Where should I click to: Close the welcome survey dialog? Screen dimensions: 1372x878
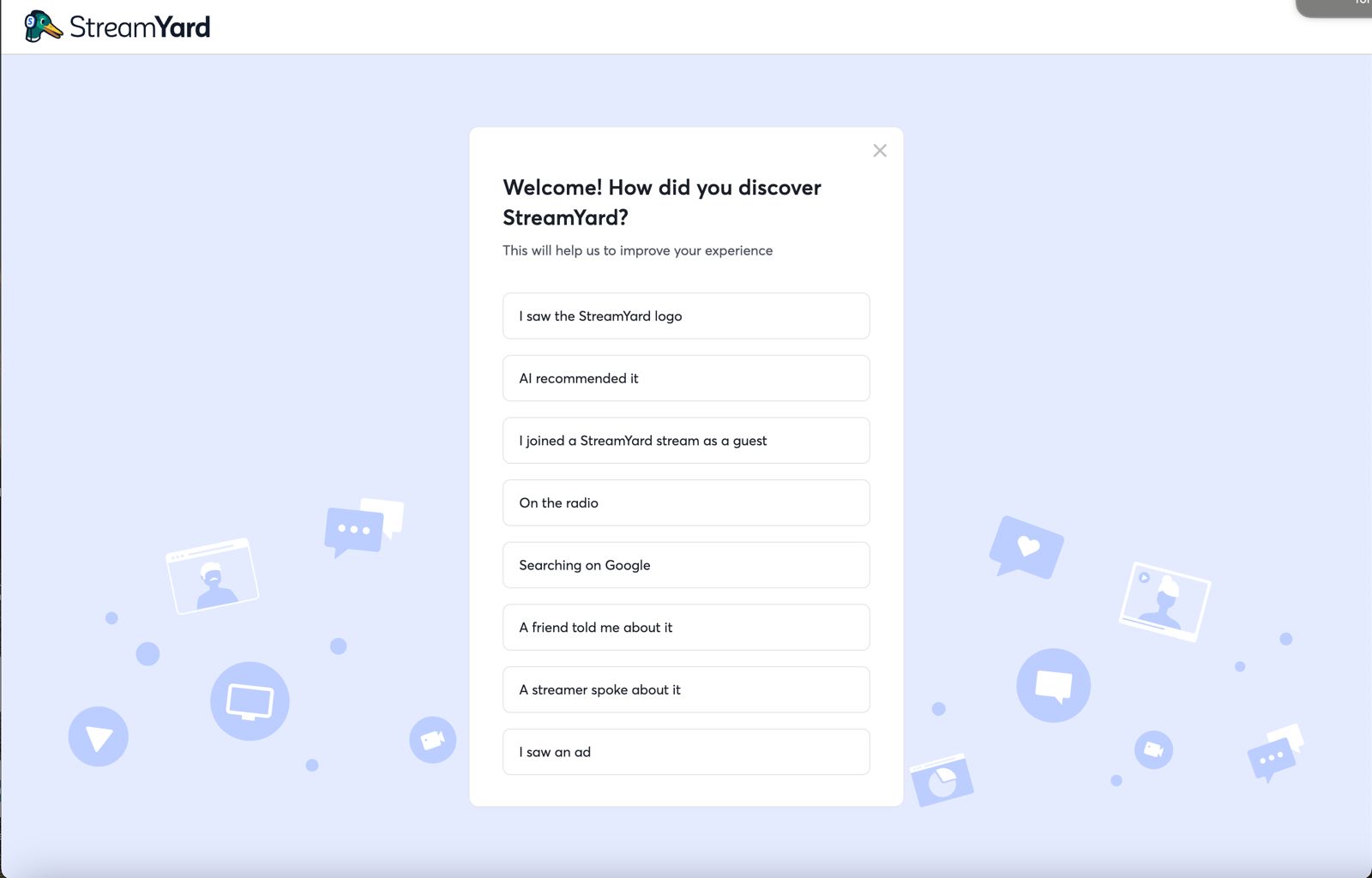tap(880, 151)
